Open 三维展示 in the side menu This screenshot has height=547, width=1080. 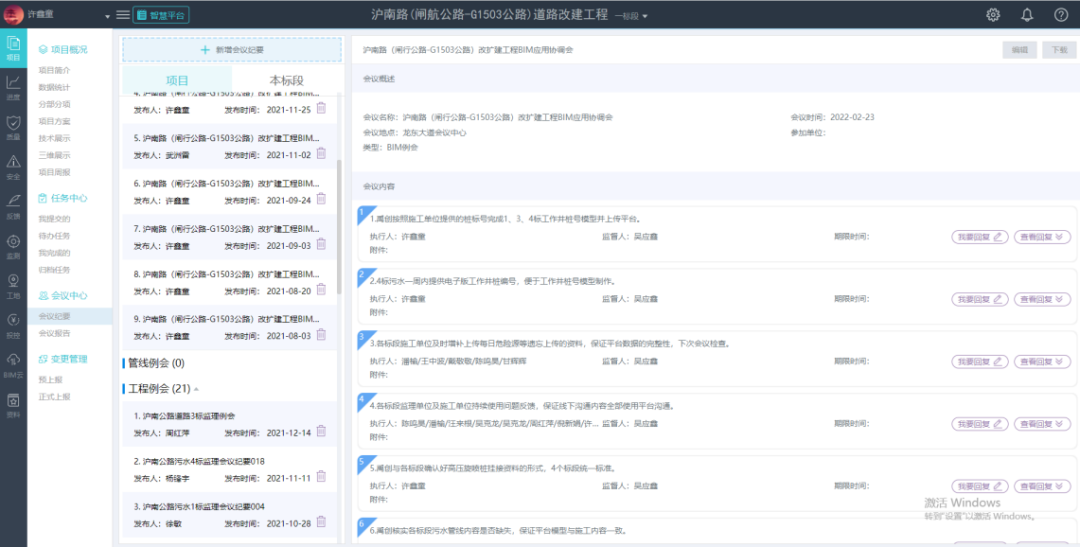click(x=54, y=155)
